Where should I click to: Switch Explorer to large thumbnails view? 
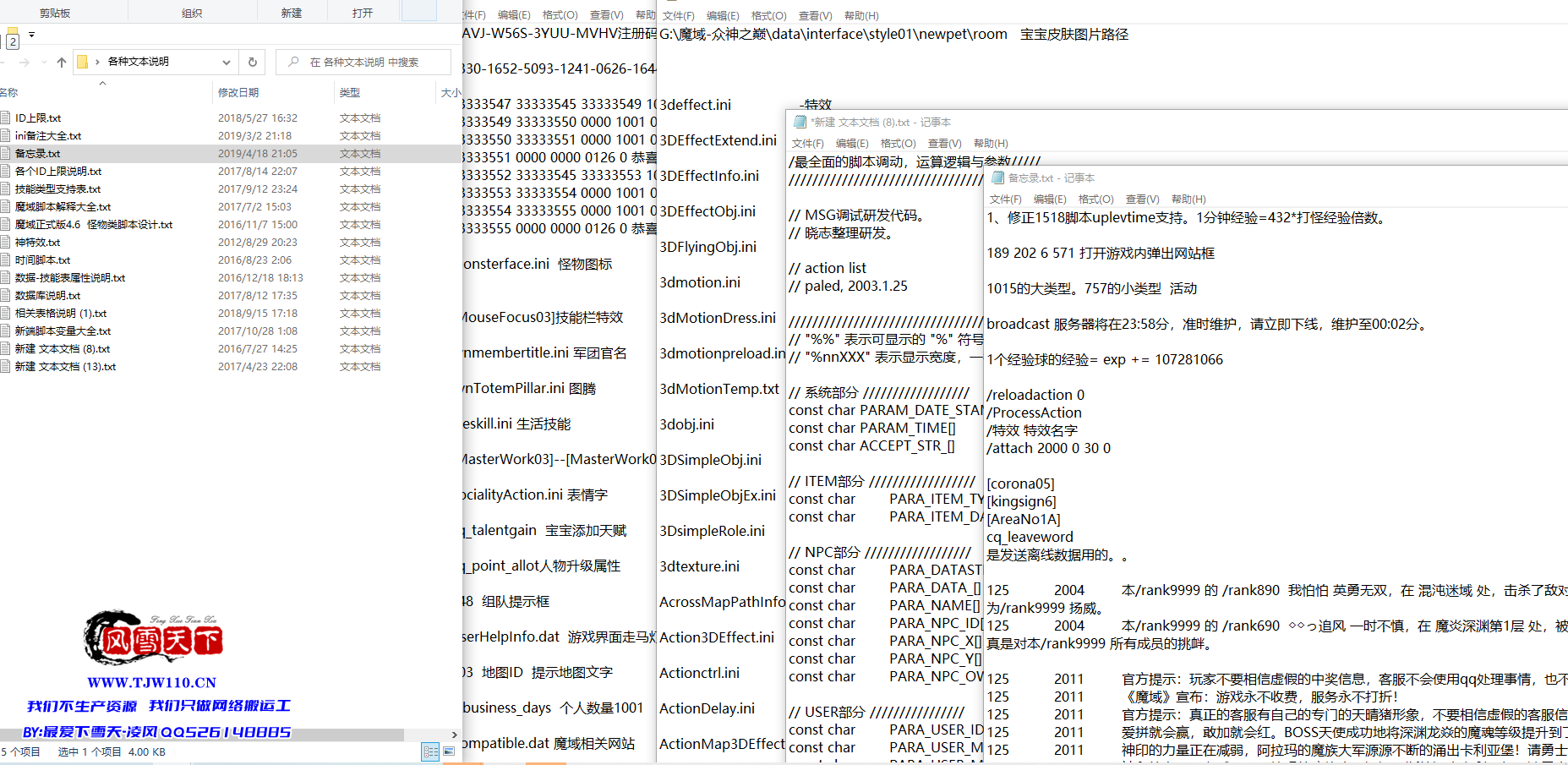[x=449, y=751]
